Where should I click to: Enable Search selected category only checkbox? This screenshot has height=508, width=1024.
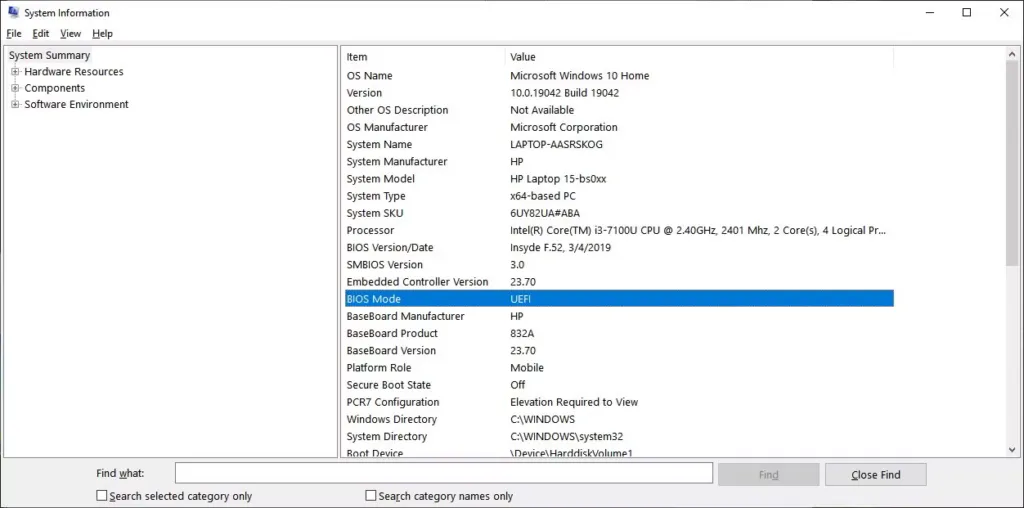[102, 496]
